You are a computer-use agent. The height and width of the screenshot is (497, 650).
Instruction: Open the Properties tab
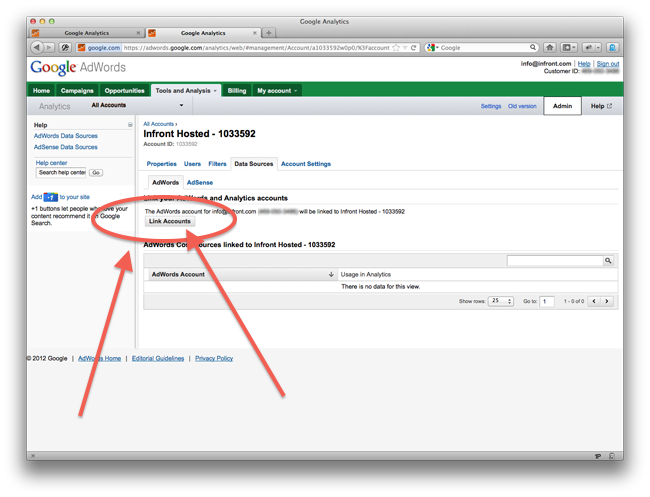(x=161, y=164)
